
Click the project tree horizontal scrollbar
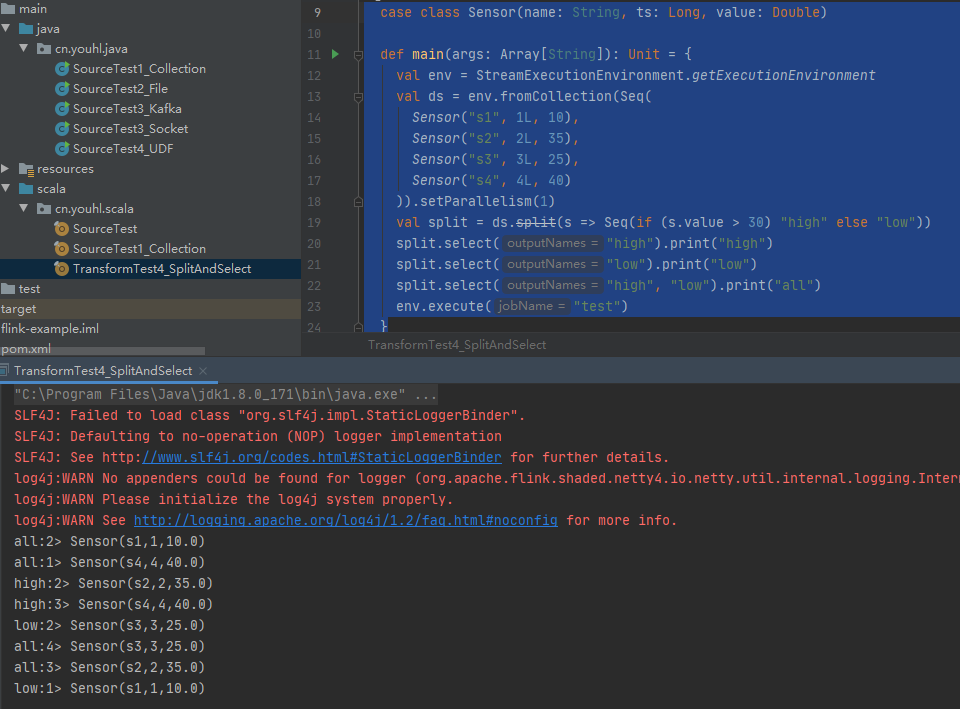(x=102, y=351)
